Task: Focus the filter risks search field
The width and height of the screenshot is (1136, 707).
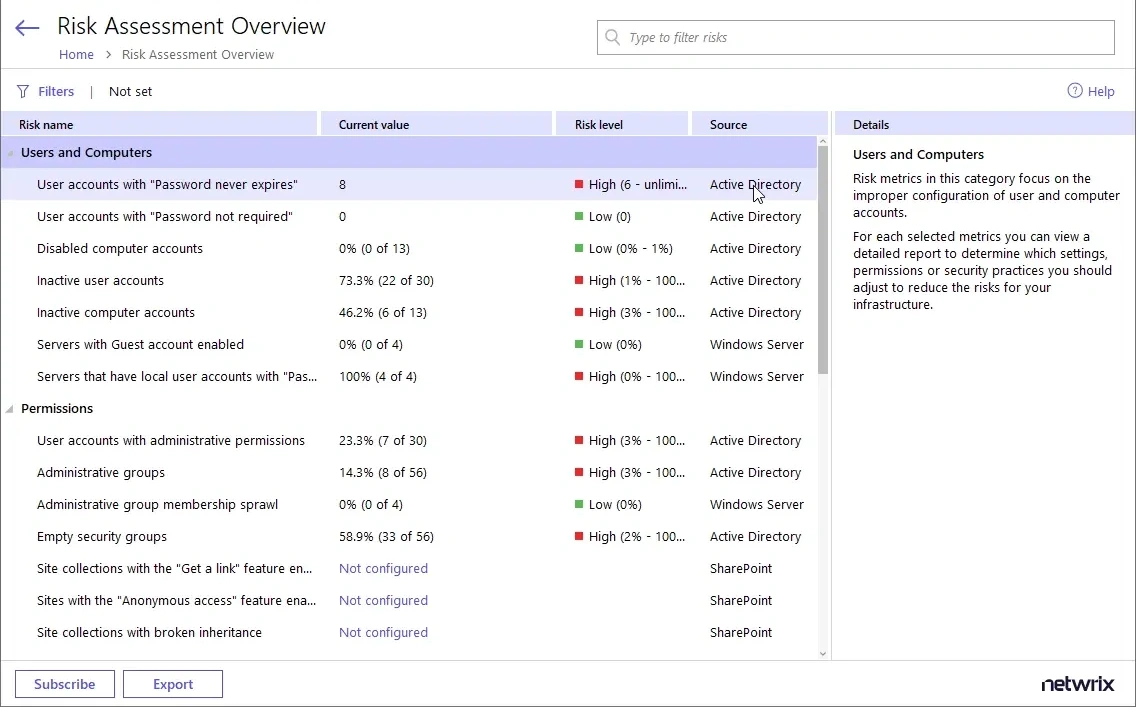Action: pyautogui.click(x=860, y=38)
